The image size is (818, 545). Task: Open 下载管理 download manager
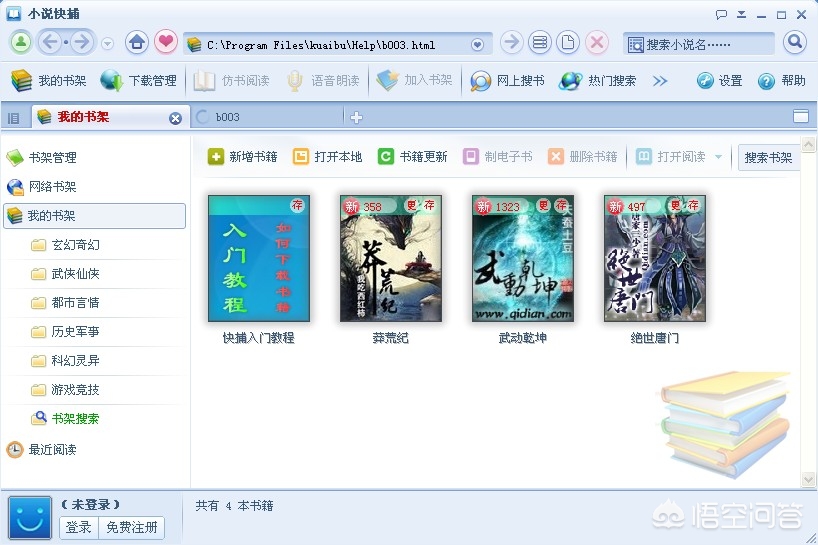(138, 81)
